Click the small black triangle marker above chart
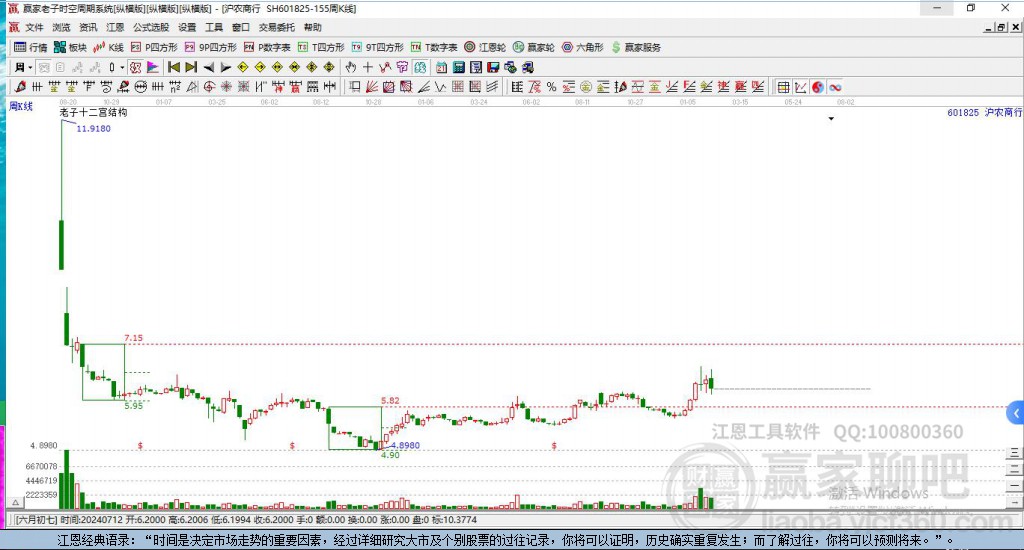The image size is (1024, 550). click(831, 119)
